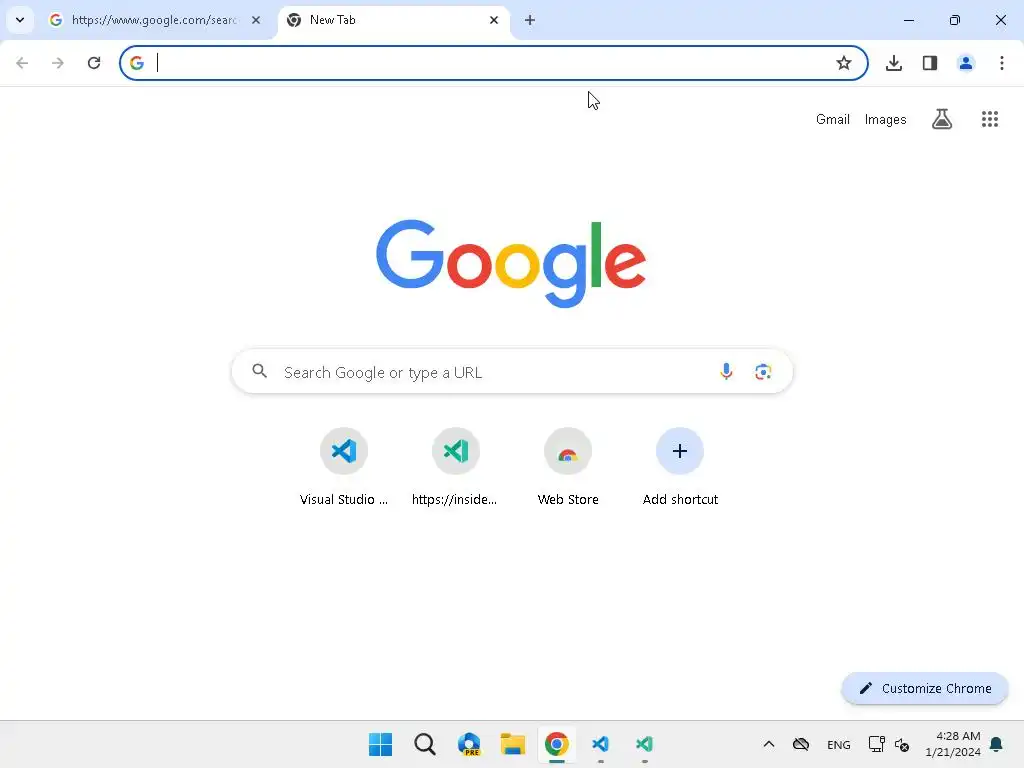Close the google.com search tab

[256, 20]
